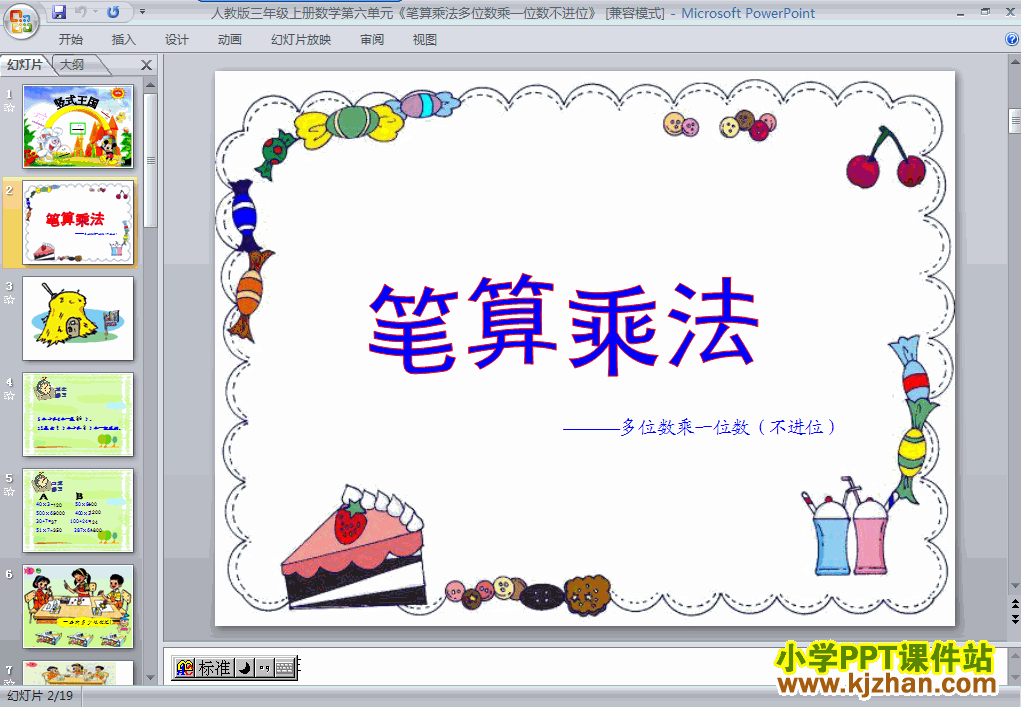1021x707 pixels.
Task: Go to previous slide with double-up arrow
Action: 1014,605
